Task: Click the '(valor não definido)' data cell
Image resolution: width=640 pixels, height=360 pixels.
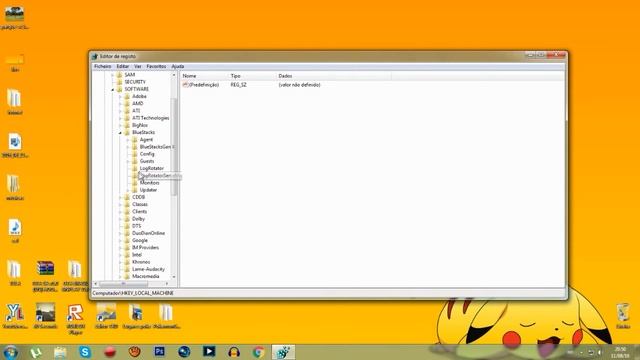Action: 299,85
